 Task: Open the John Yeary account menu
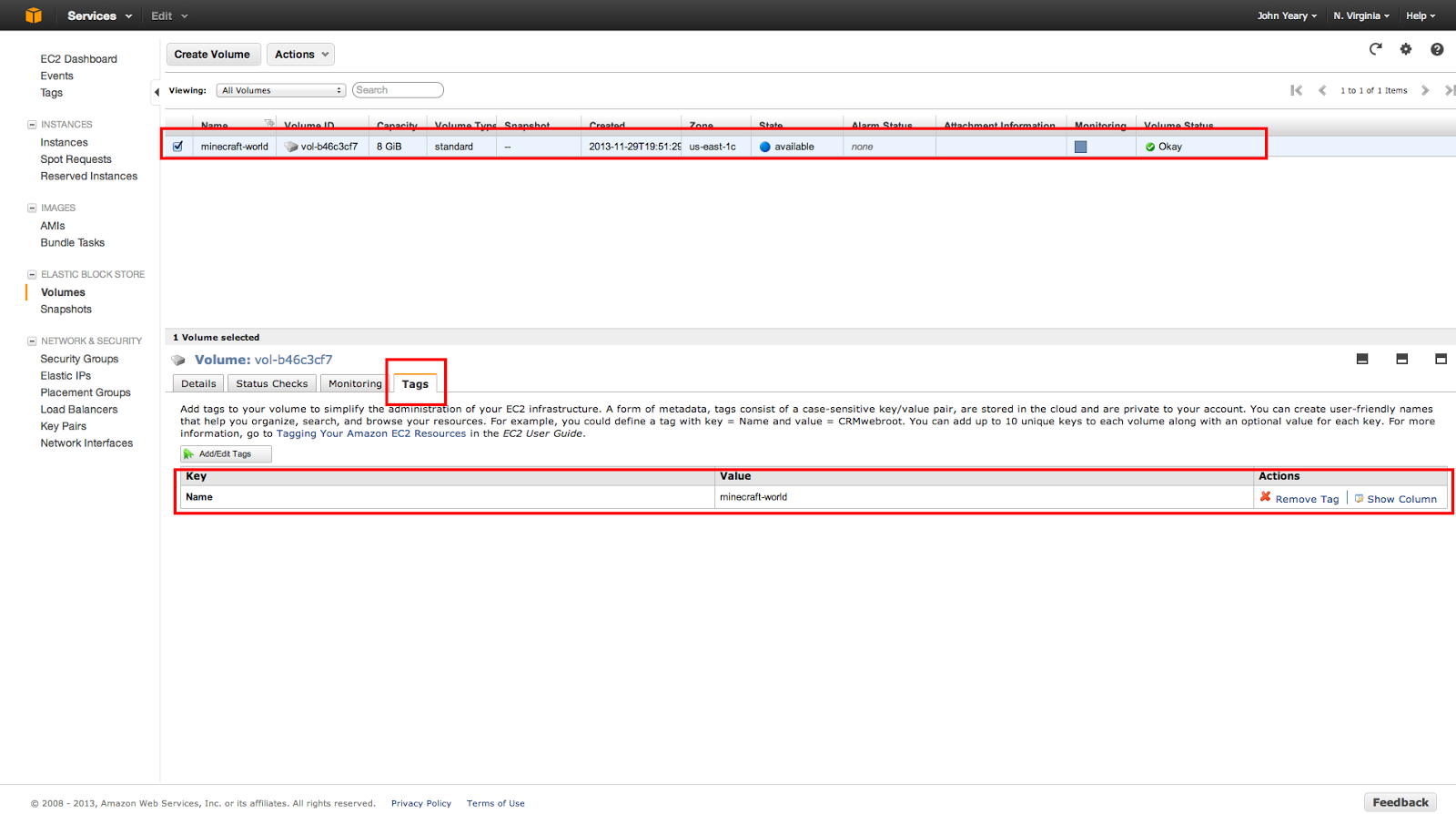pyautogui.click(x=1287, y=15)
